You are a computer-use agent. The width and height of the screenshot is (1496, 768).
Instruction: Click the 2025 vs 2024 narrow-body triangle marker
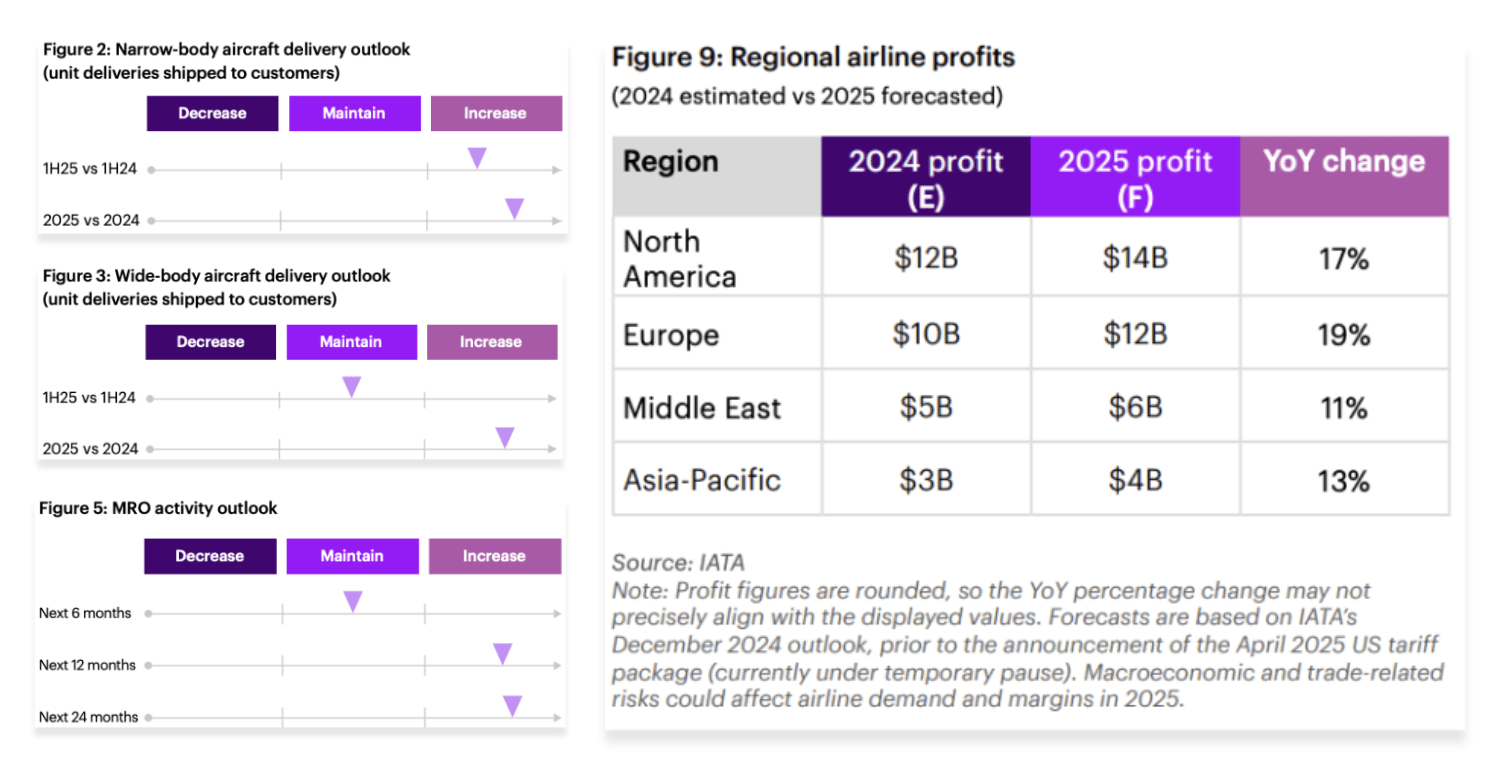tap(514, 209)
